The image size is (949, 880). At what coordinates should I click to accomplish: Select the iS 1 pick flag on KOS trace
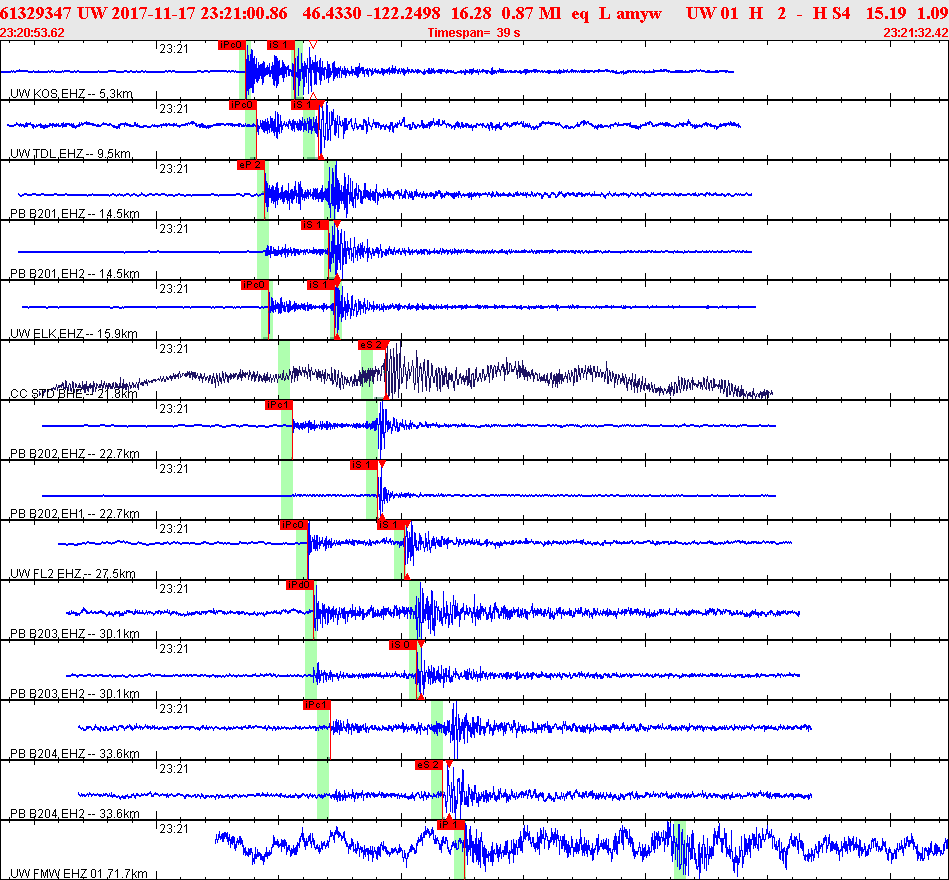point(281,45)
